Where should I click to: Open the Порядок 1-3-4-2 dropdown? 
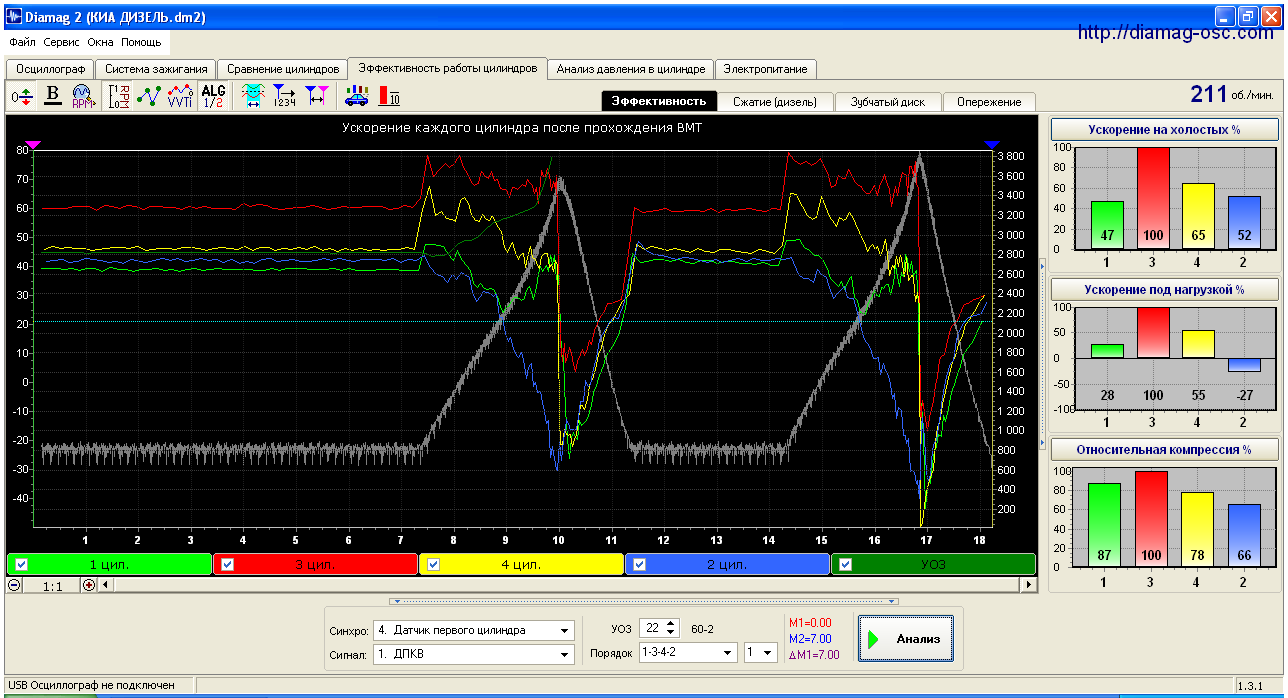[x=726, y=652]
